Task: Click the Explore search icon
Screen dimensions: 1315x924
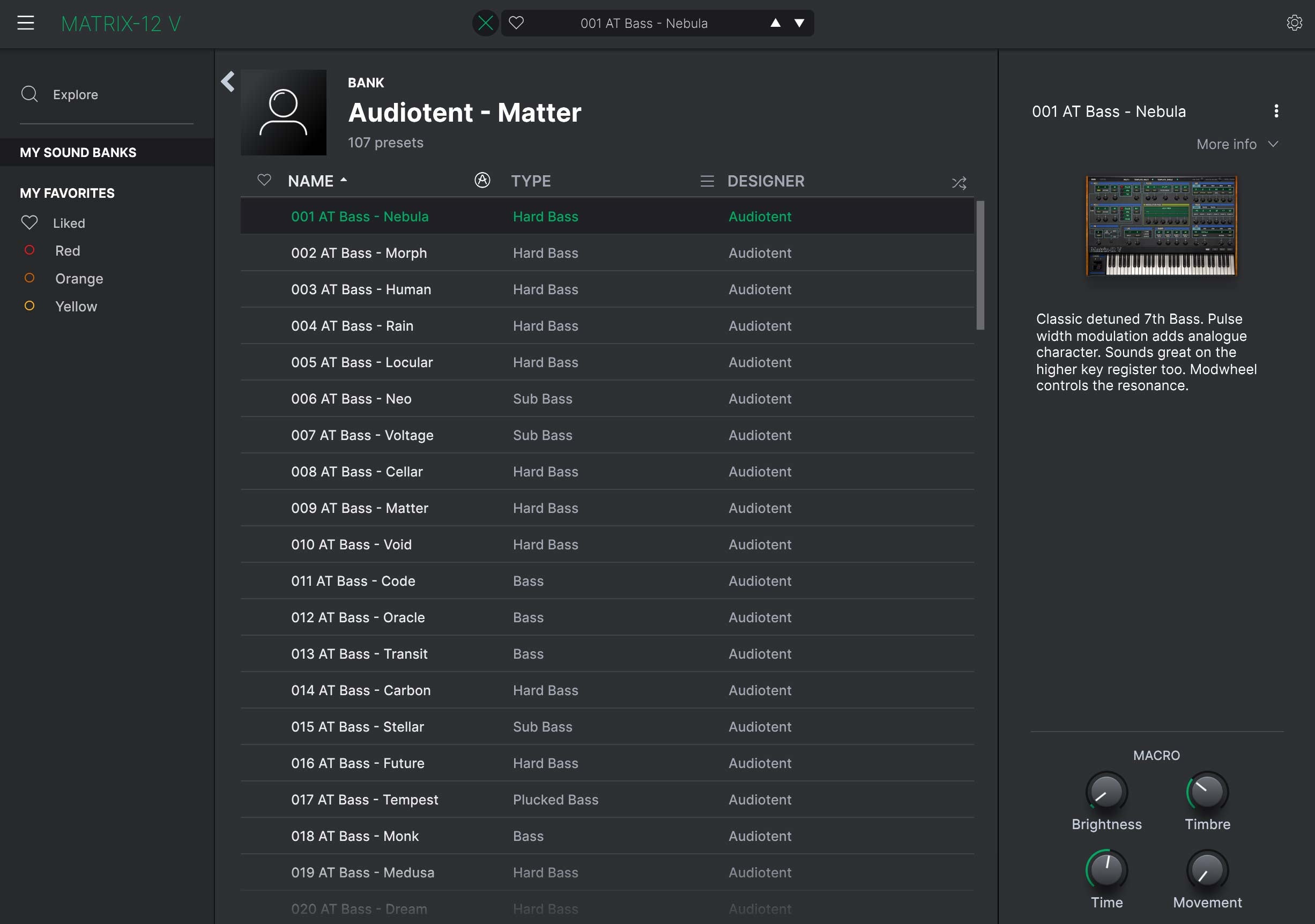Action: coord(29,94)
